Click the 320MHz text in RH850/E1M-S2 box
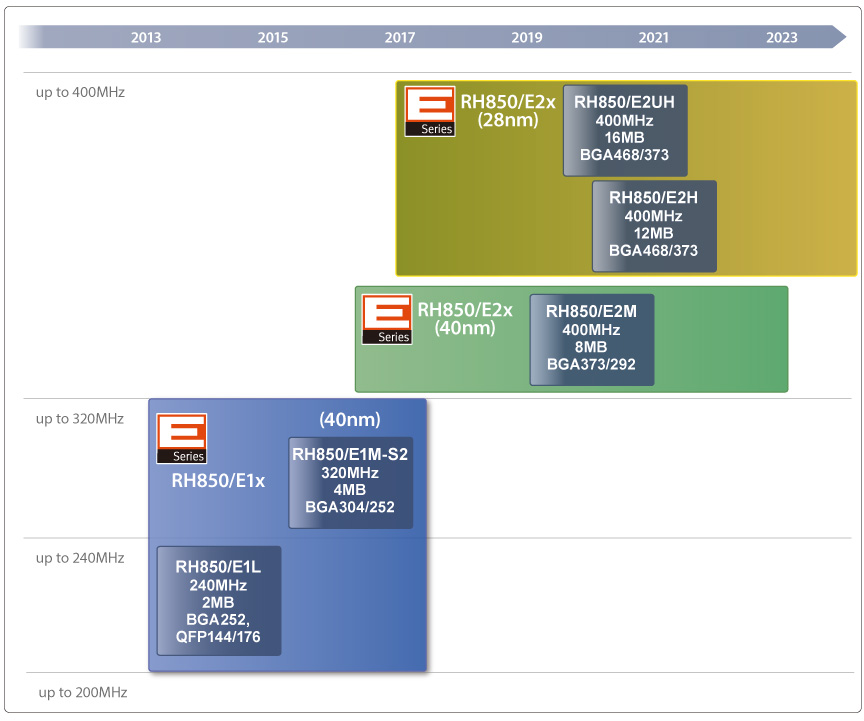 click(350, 473)
